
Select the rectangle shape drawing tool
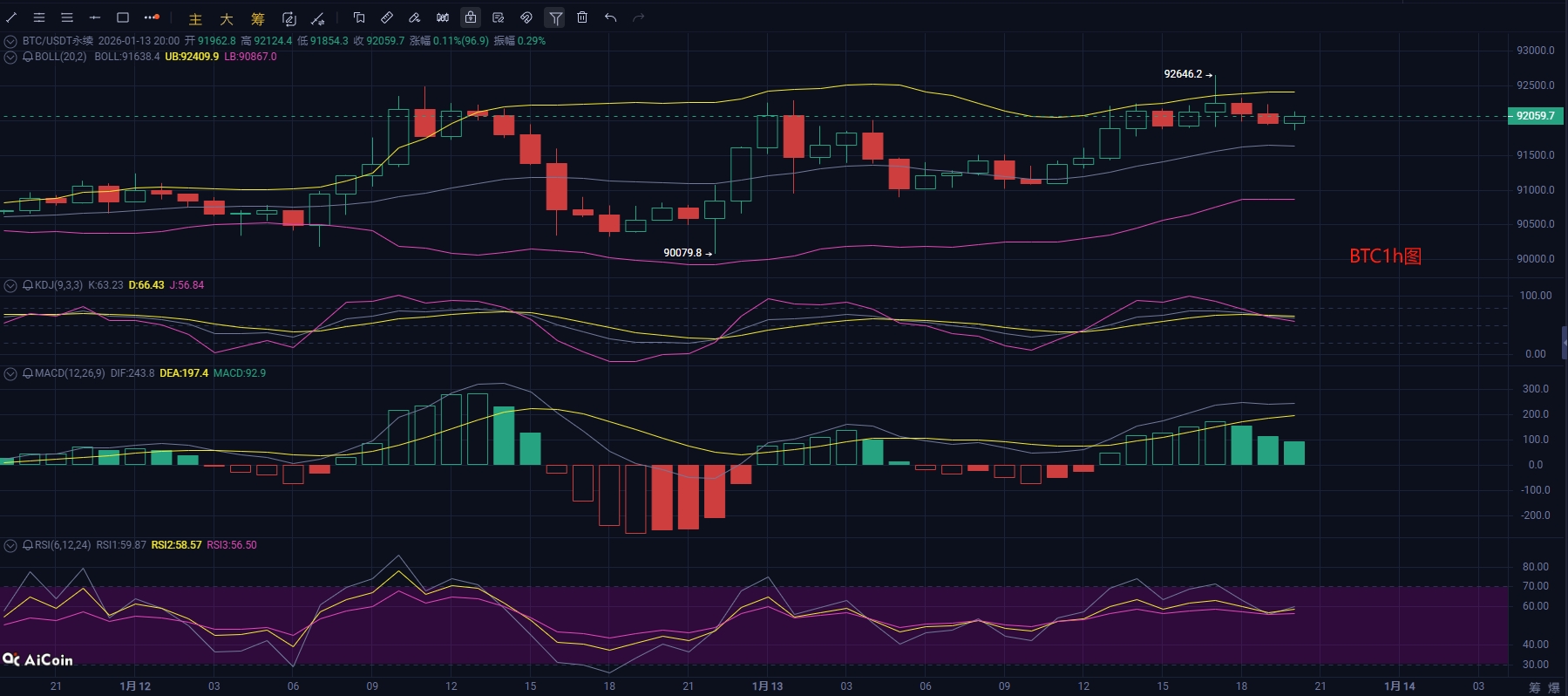click(x=123, y=17)
